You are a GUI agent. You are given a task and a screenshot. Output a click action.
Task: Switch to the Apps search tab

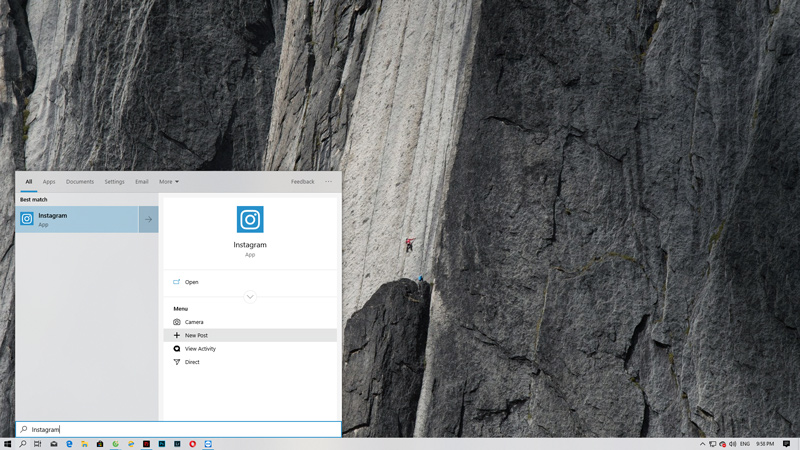(49, 182)
